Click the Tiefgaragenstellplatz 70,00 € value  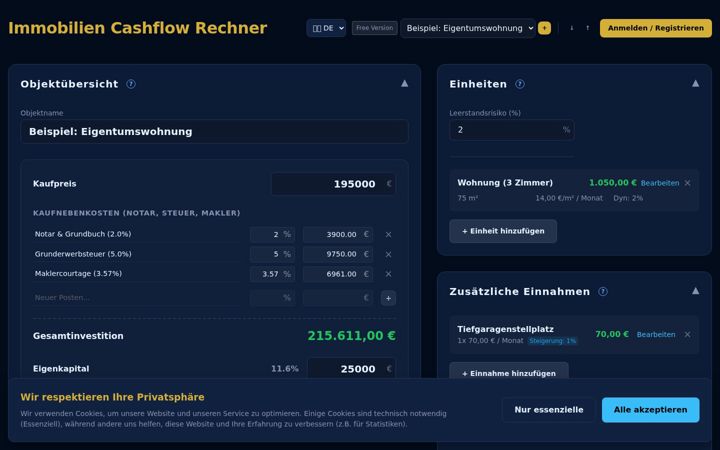pos(612,334)
